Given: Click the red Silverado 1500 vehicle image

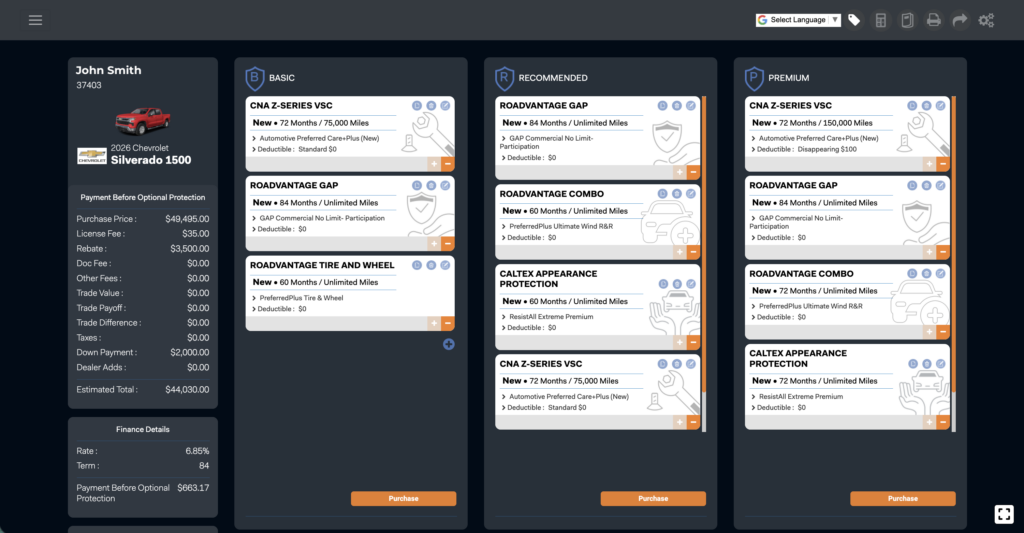Looking at the screenshot, I should coord(142,121).
